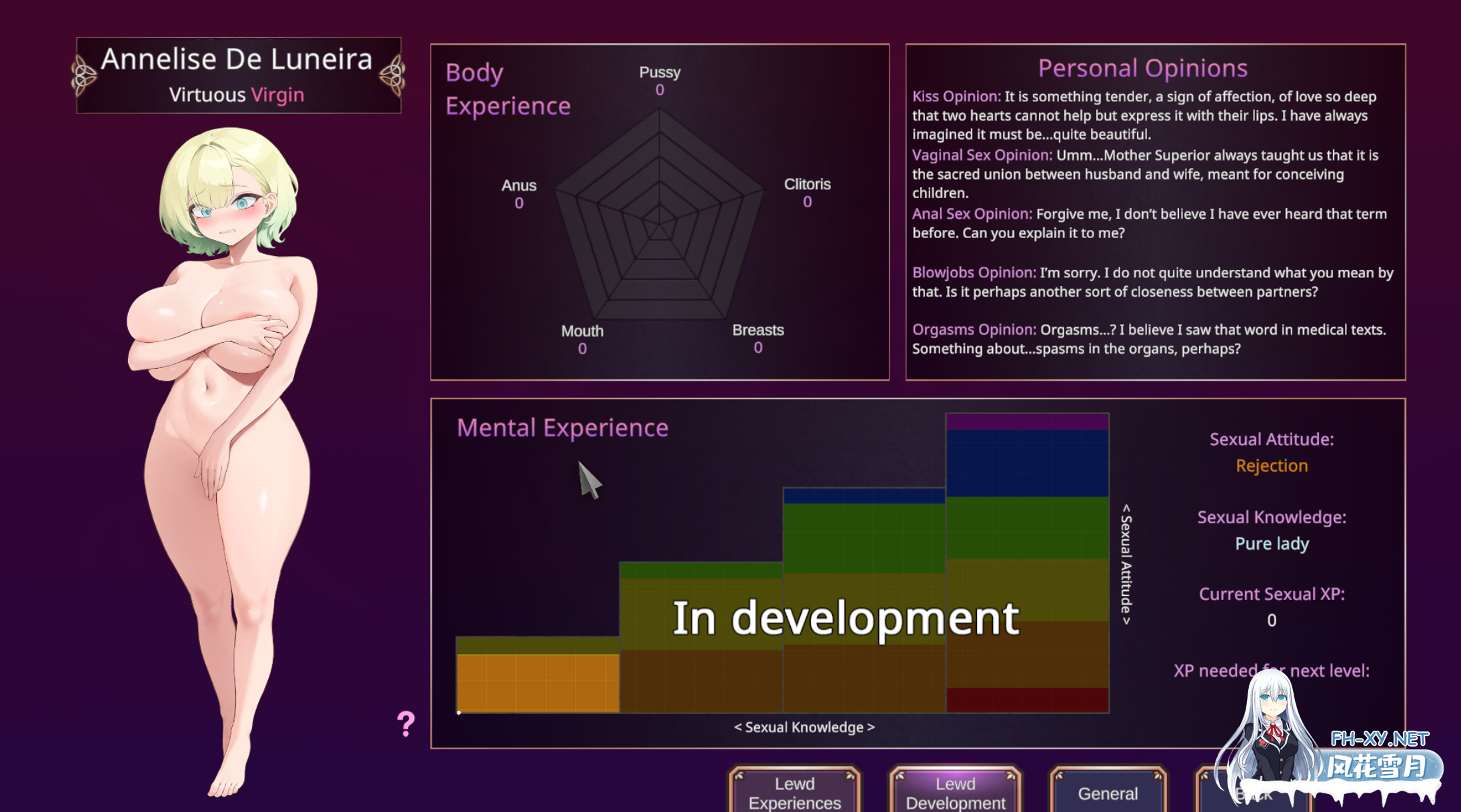Click the Sexual Knowledge axis label
Screen dimensions: 1461x812
[x=804, y=727]
